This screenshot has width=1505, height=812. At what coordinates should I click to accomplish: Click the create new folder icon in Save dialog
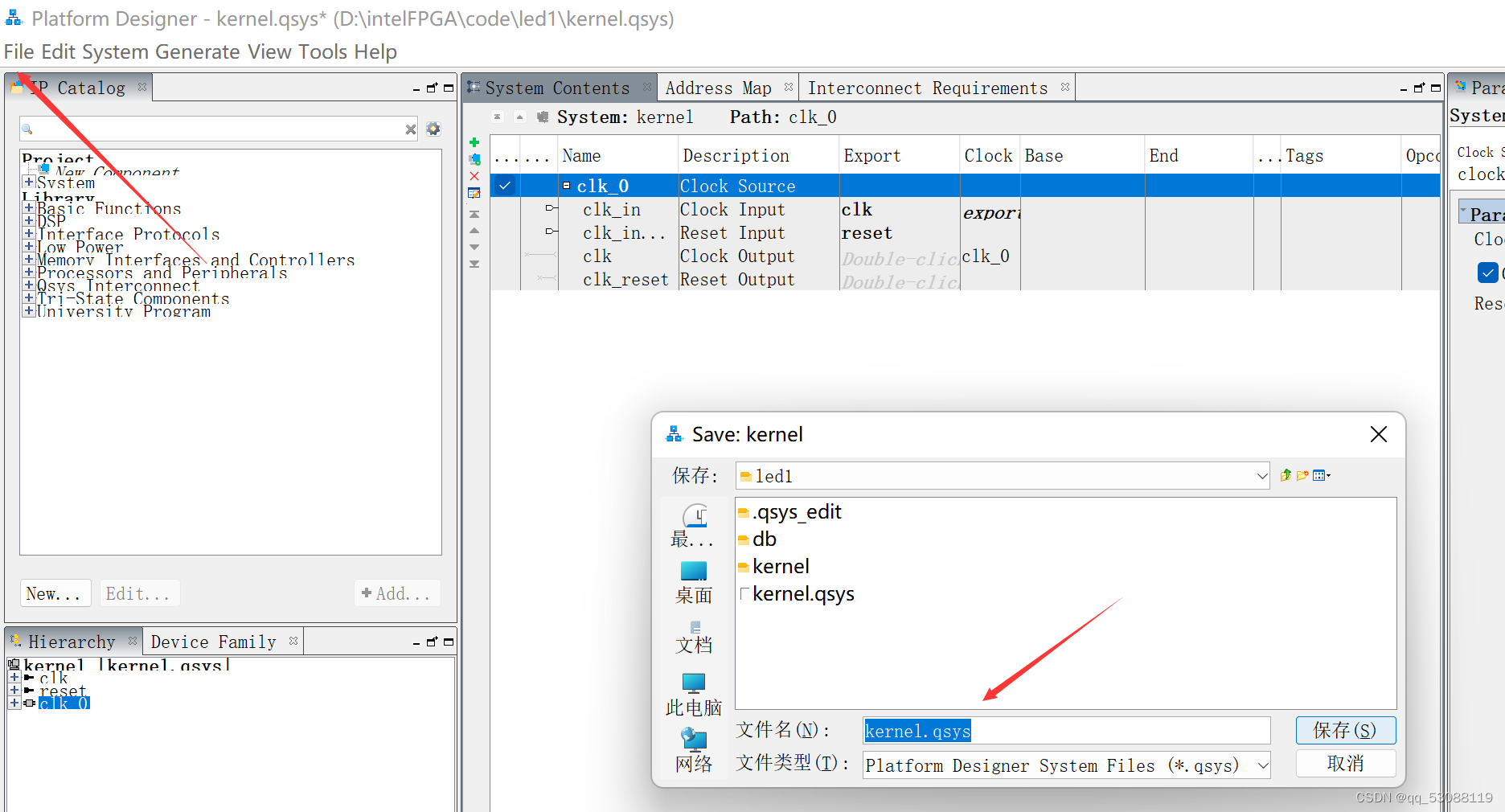point(1302,475)
